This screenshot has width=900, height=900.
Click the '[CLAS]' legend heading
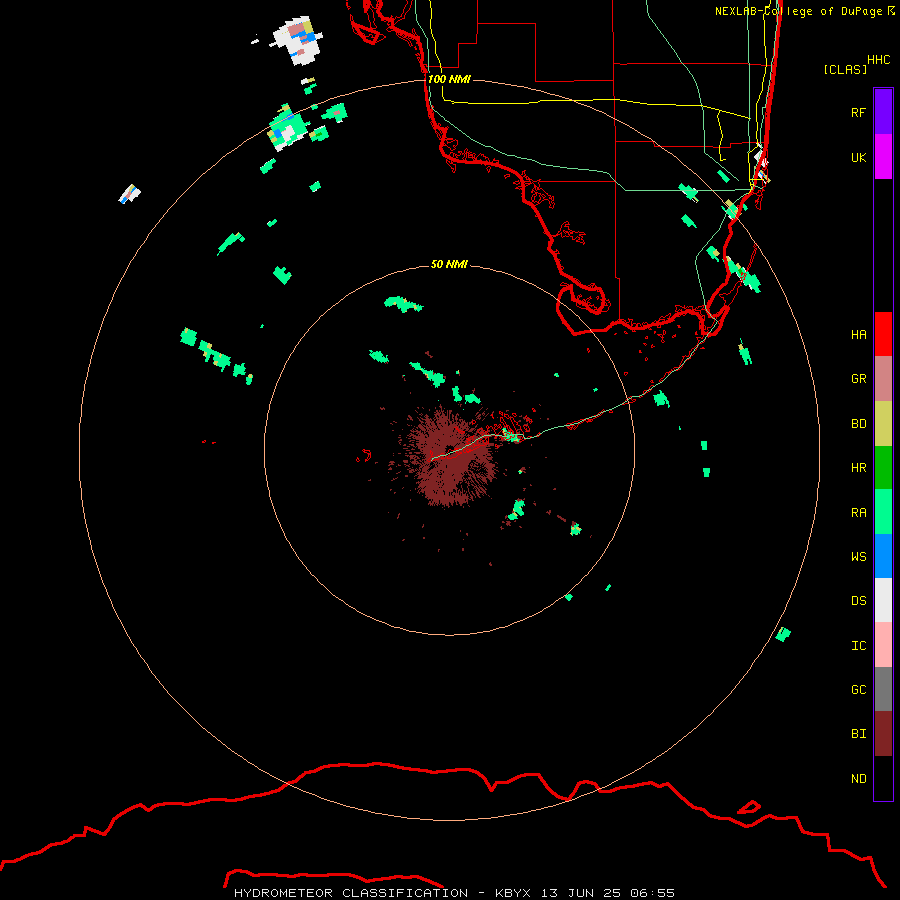[x=845, y=69]
